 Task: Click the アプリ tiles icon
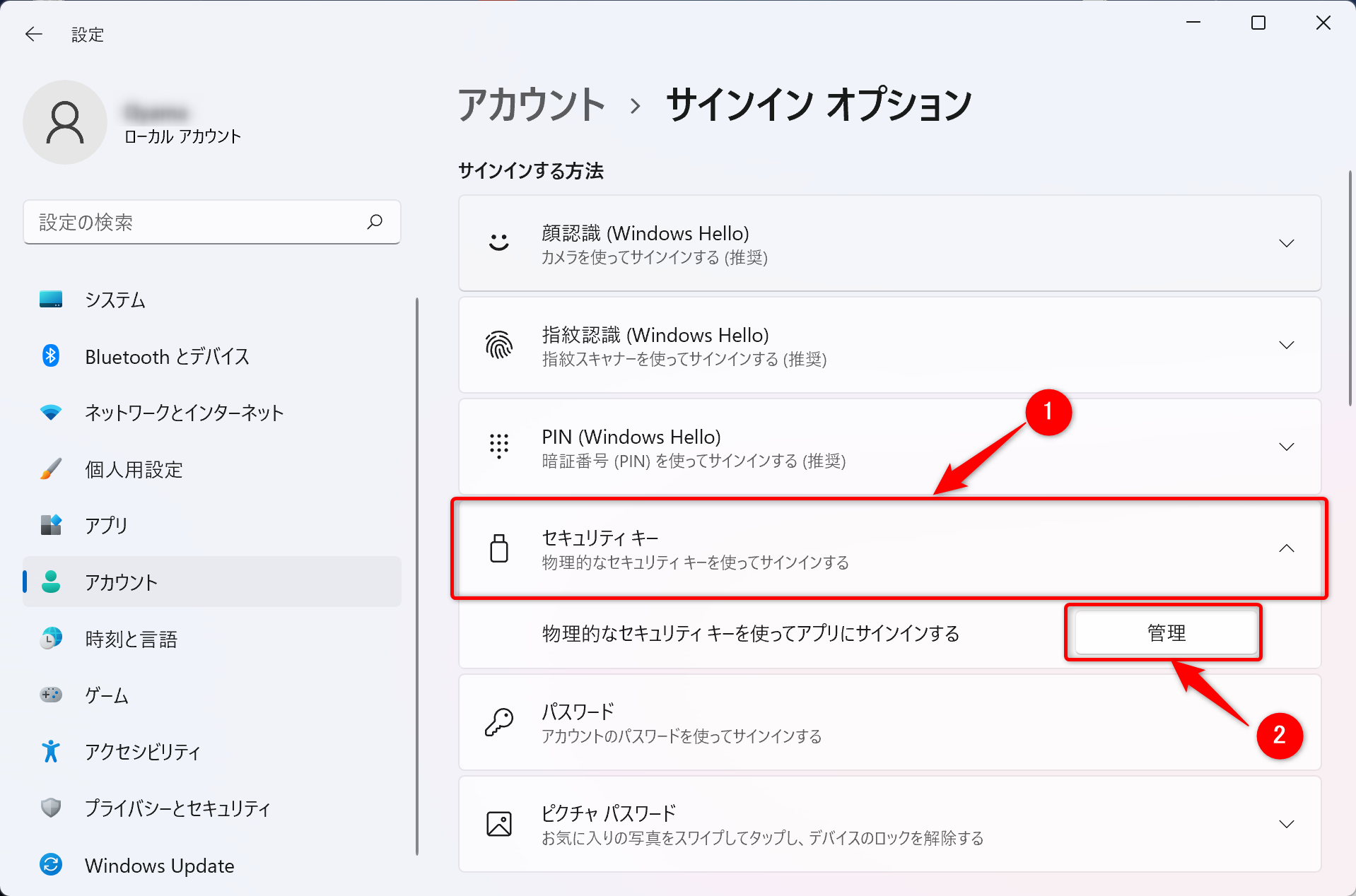[51, 525]
